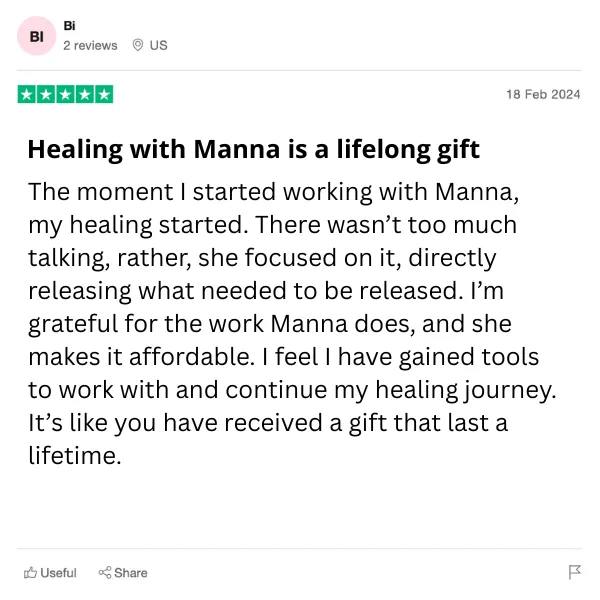Click the third green rating star
This screenshot has width=600, height=600.
65,94
